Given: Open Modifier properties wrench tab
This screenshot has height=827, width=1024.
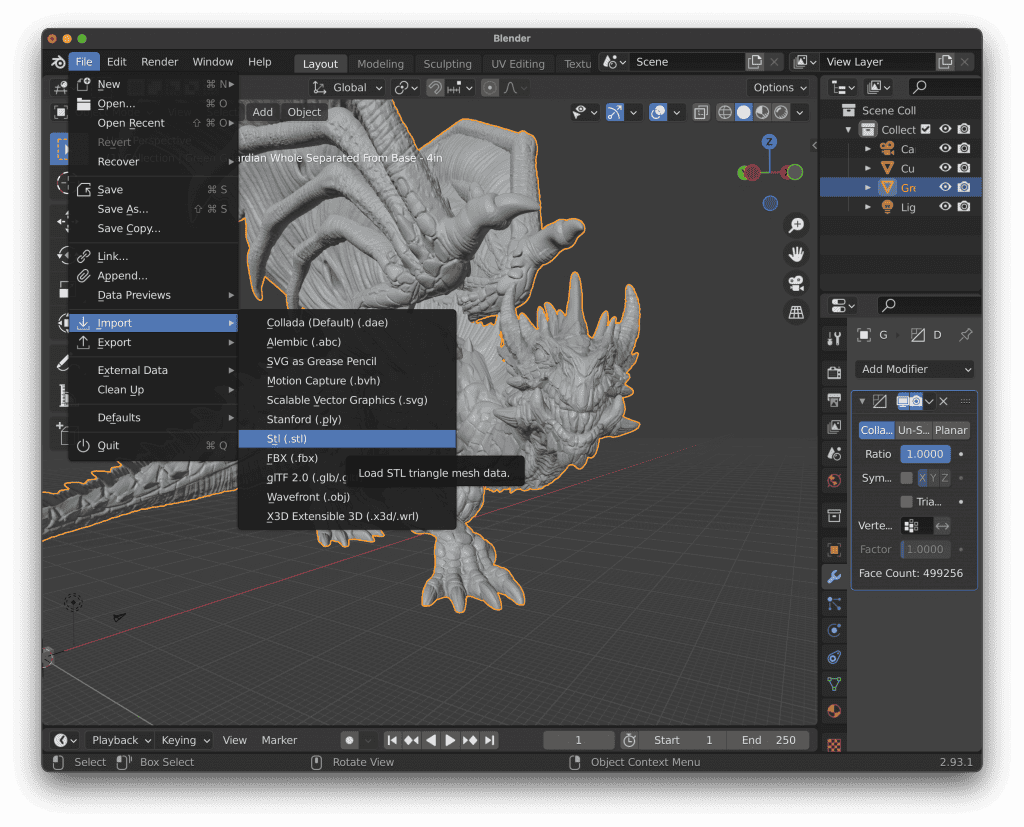Looking at the screenshot, I should (x=834, y=576).
